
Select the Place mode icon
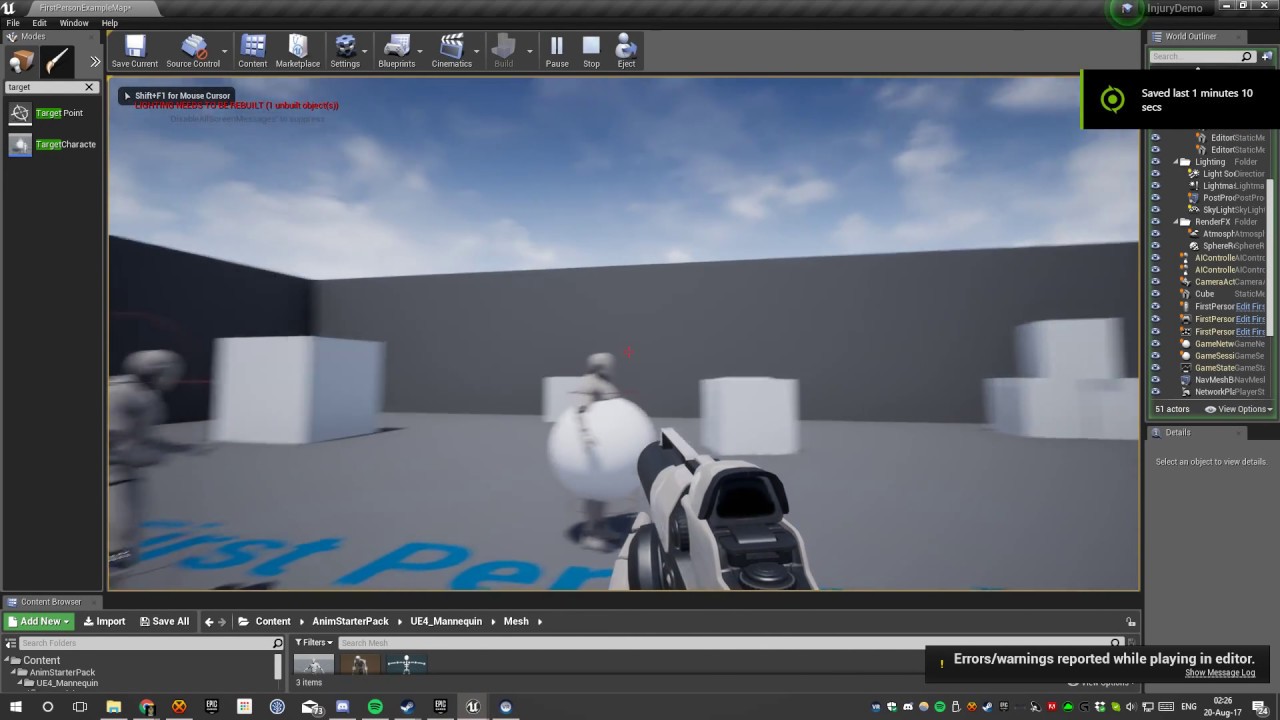21,62
